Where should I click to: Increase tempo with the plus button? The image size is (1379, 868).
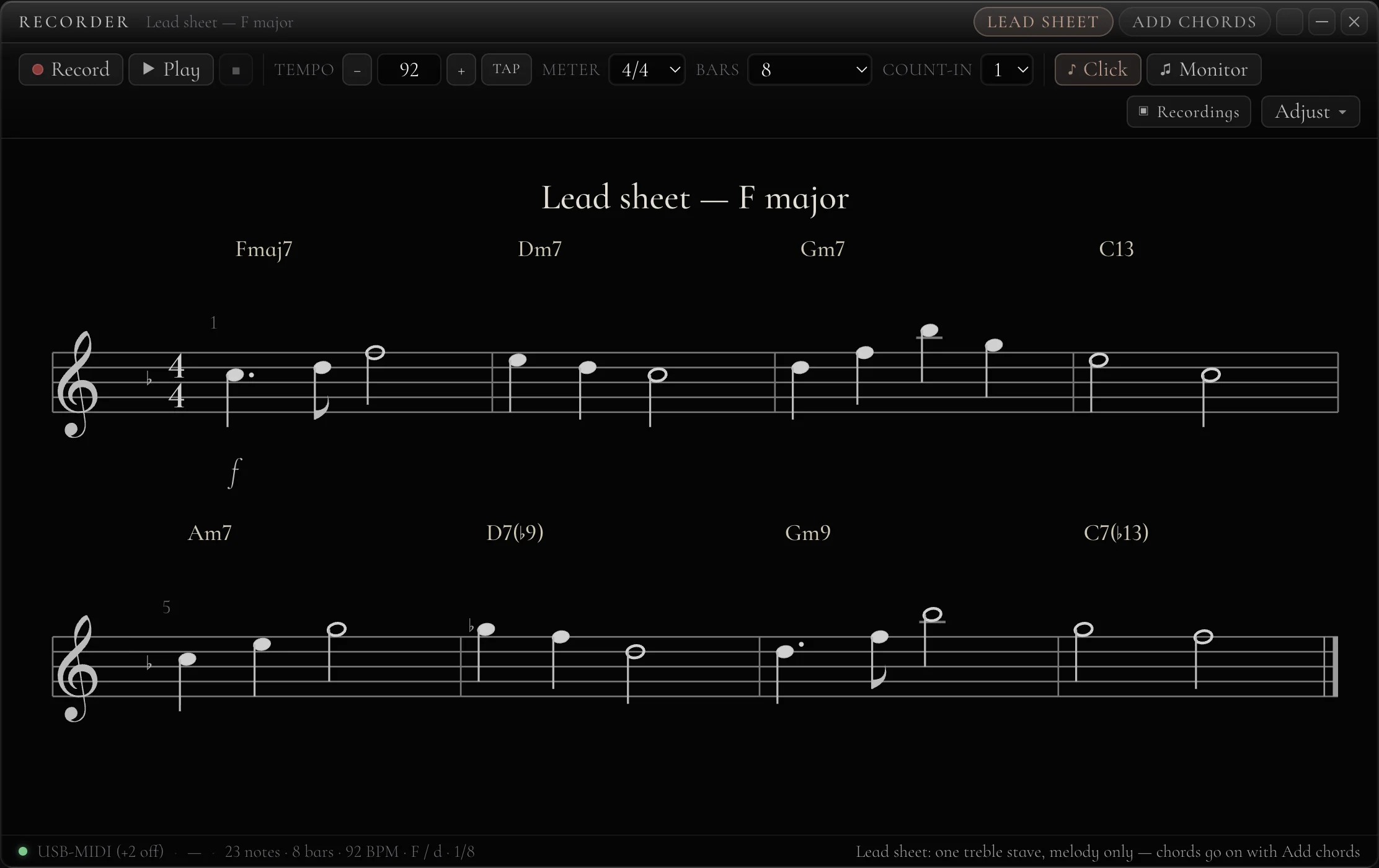click(x=461, y=69)
